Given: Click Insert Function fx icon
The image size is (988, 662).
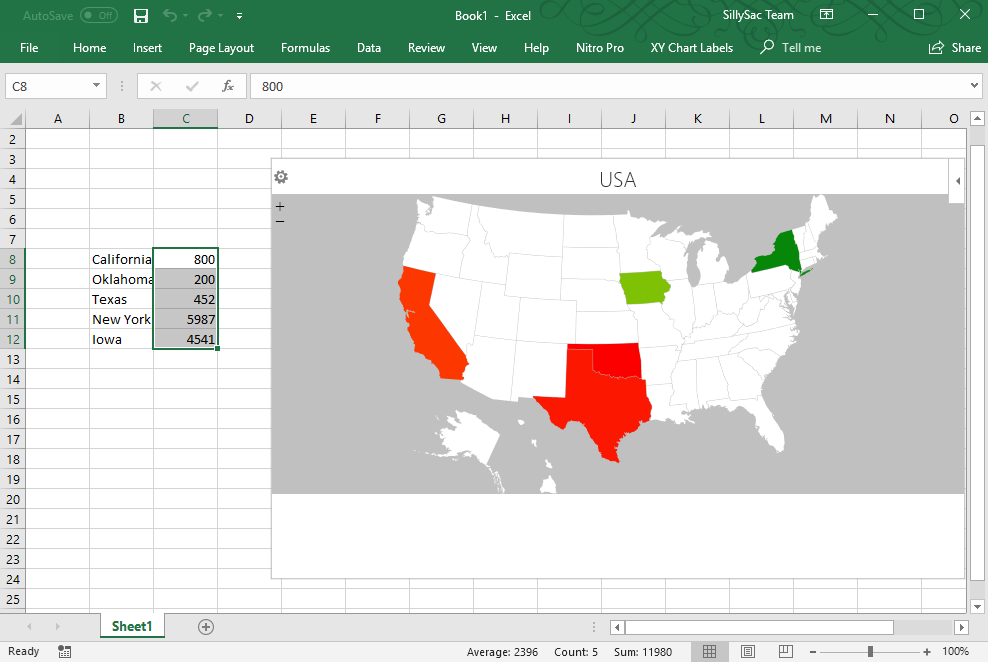Looking at the screenshot, I should click(227, 86).
